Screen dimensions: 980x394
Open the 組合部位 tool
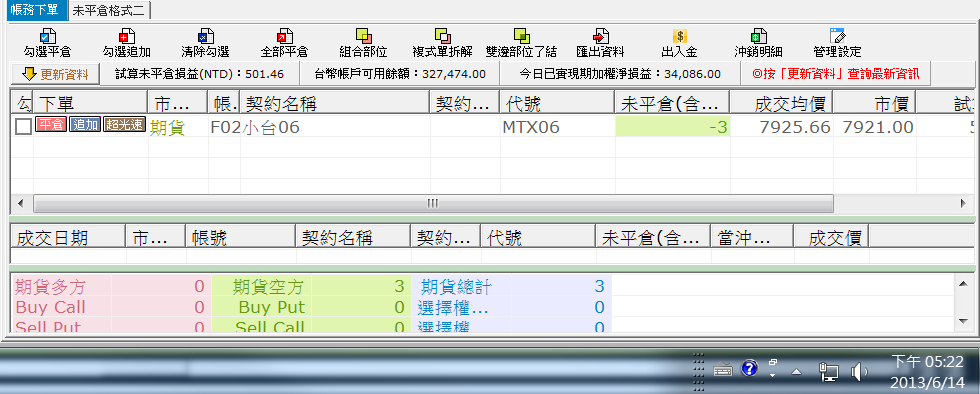(363, 36)
